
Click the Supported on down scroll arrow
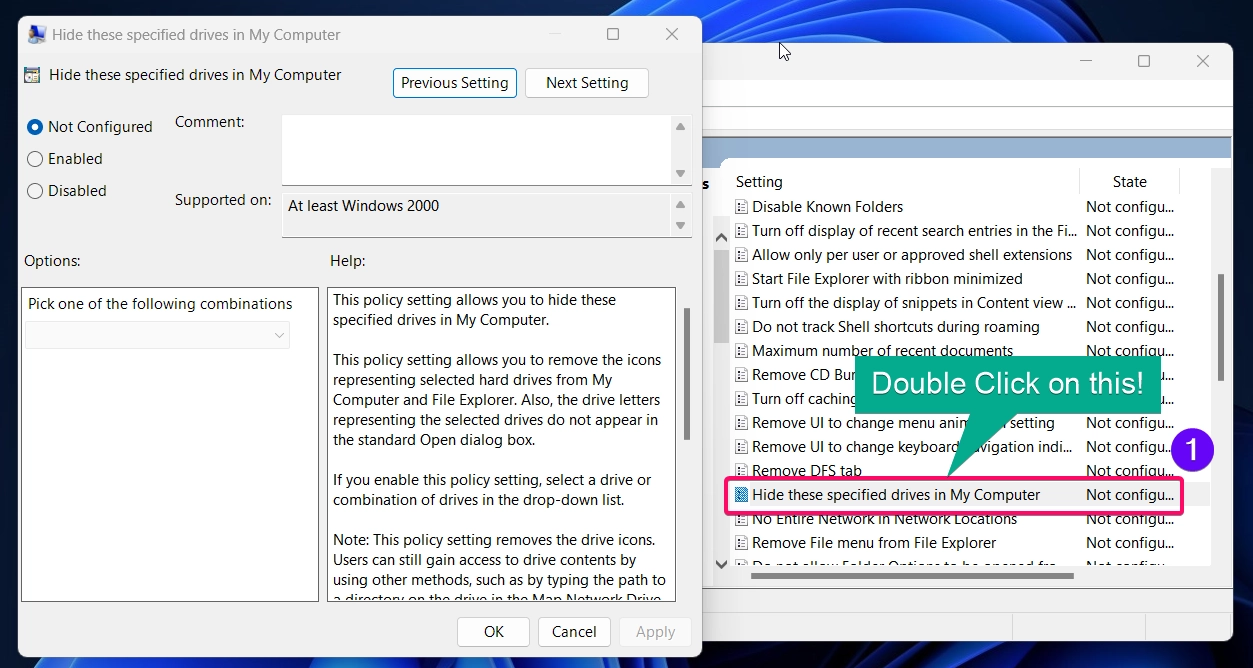pos(681,226)
